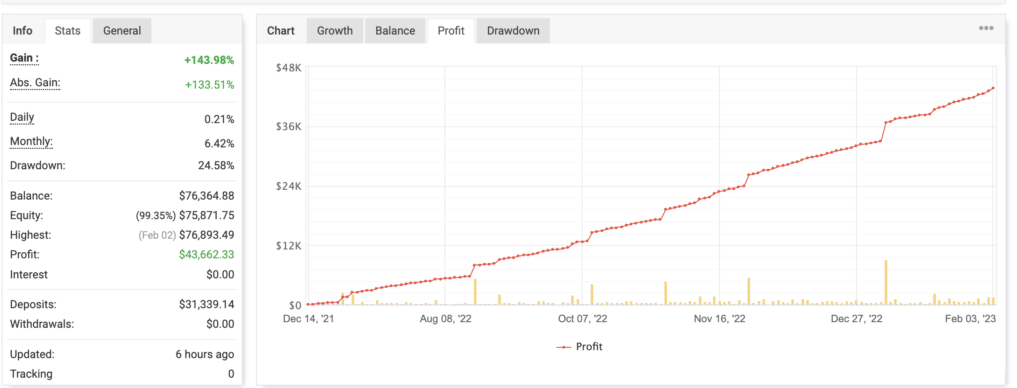Click the Withdrawals $0.00 value
The height and width of the screenshot is (388, 1017).
(x=220, y=324)
